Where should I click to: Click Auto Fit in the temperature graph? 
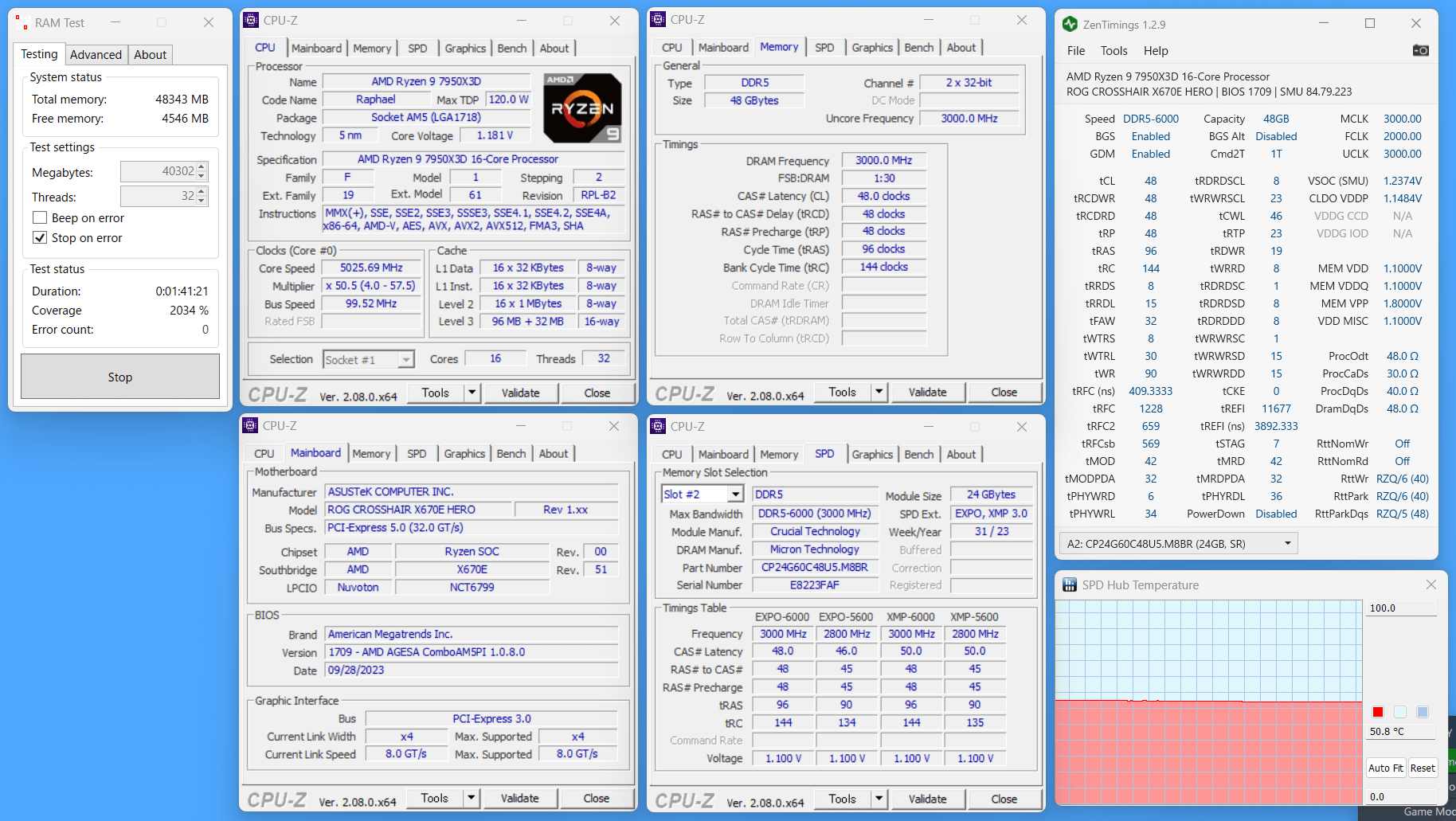[1386, 768]
